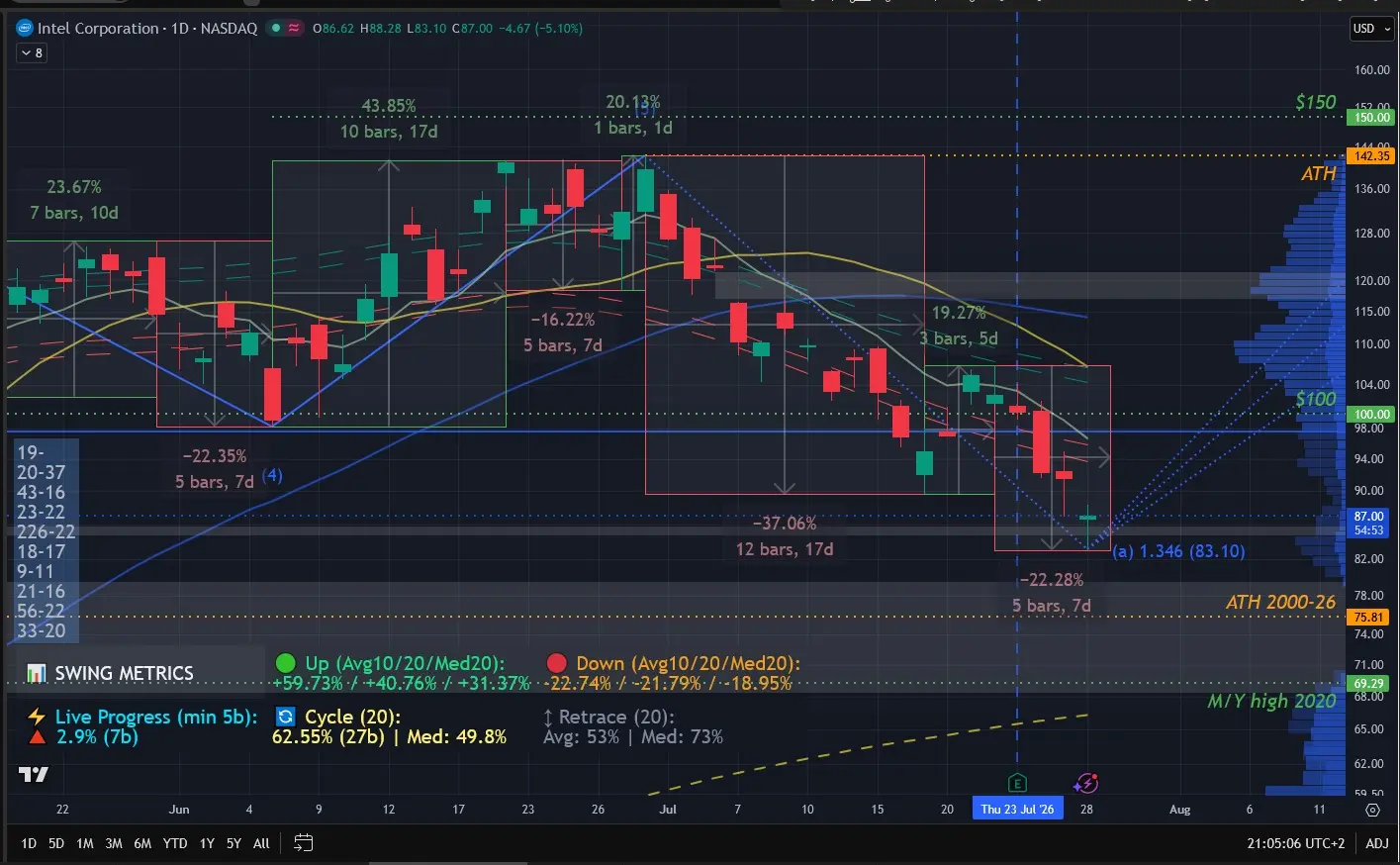Click the Intel logo icon beside the symbol name

click(25, 28)
